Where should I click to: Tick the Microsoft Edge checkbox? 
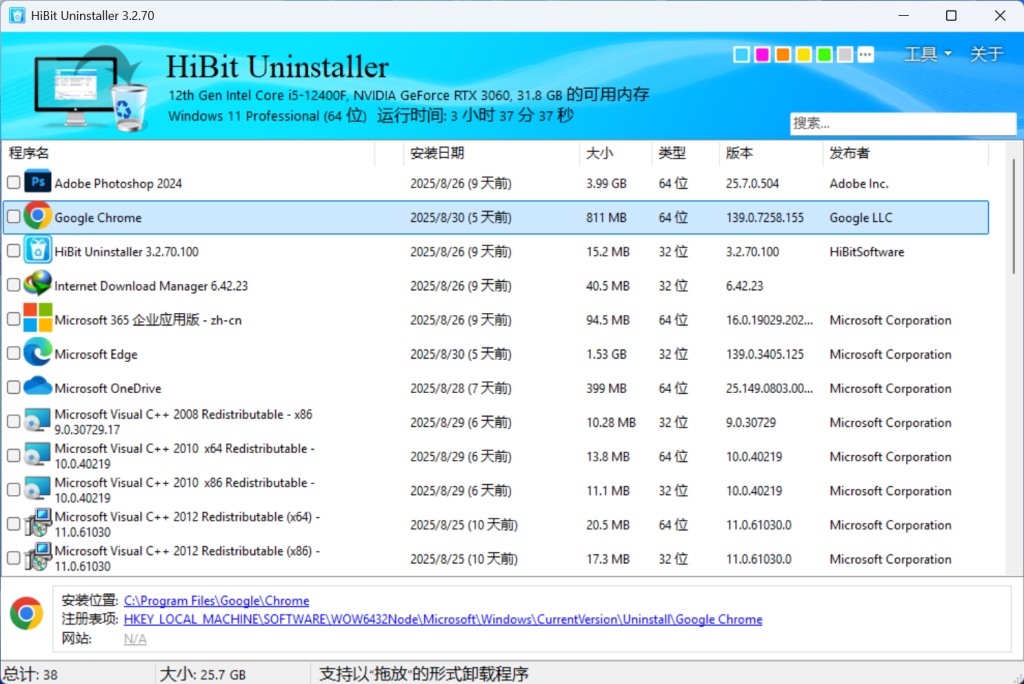point(13,354)
